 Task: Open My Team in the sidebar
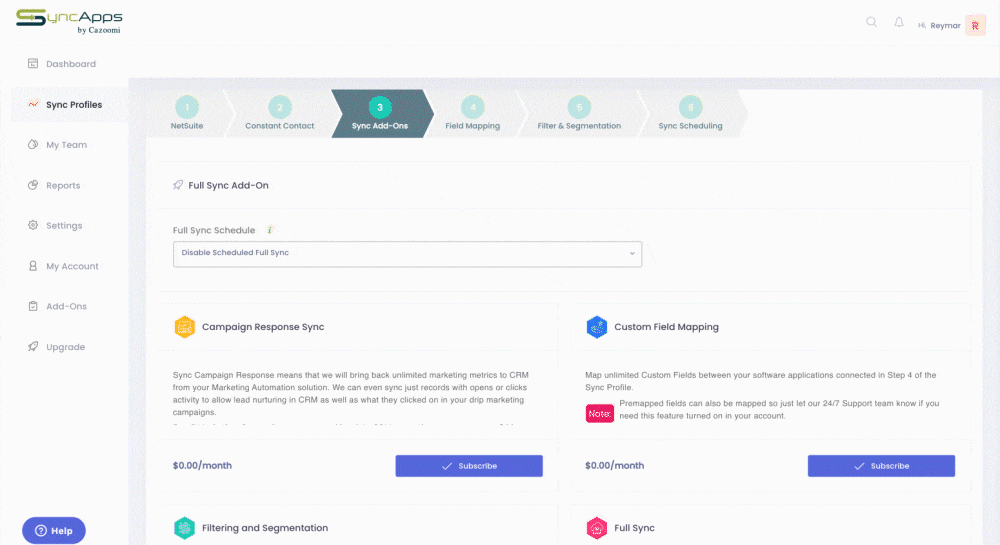(x=70, y=145)
